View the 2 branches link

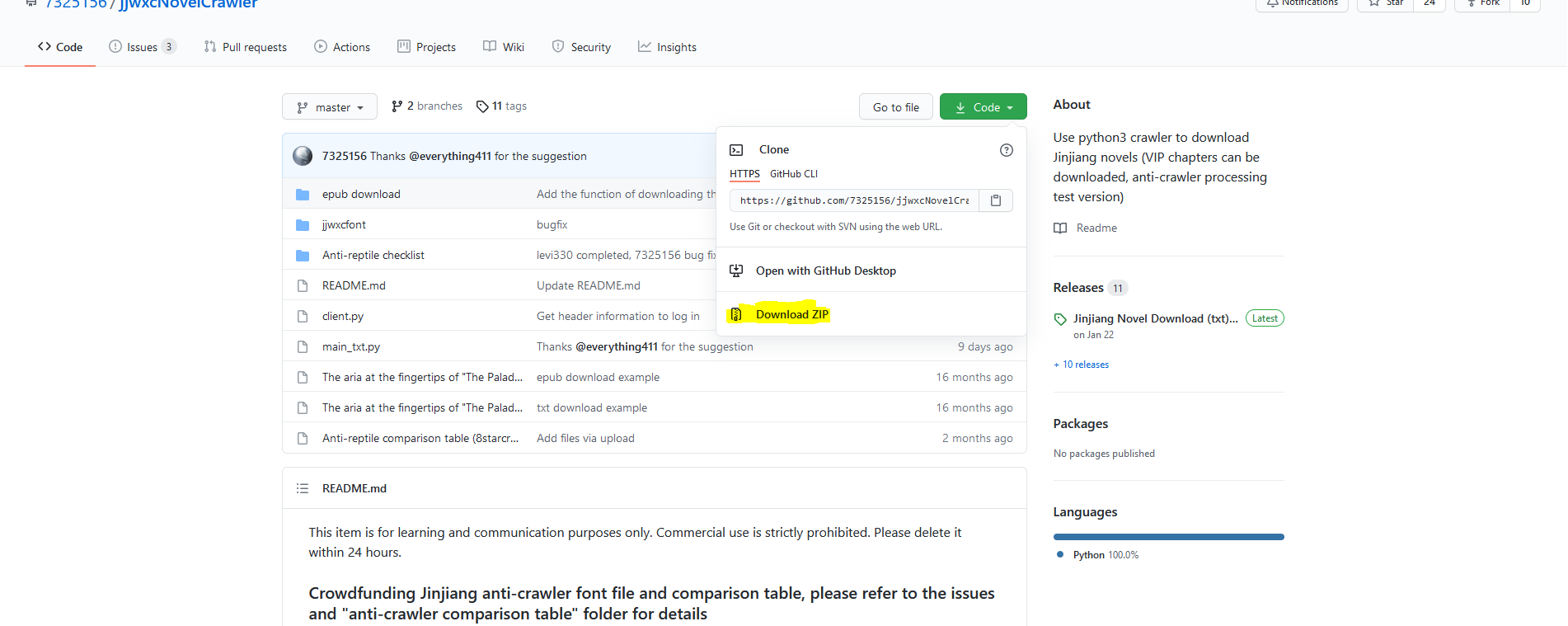pyautogui.click(x=427, y=106)
